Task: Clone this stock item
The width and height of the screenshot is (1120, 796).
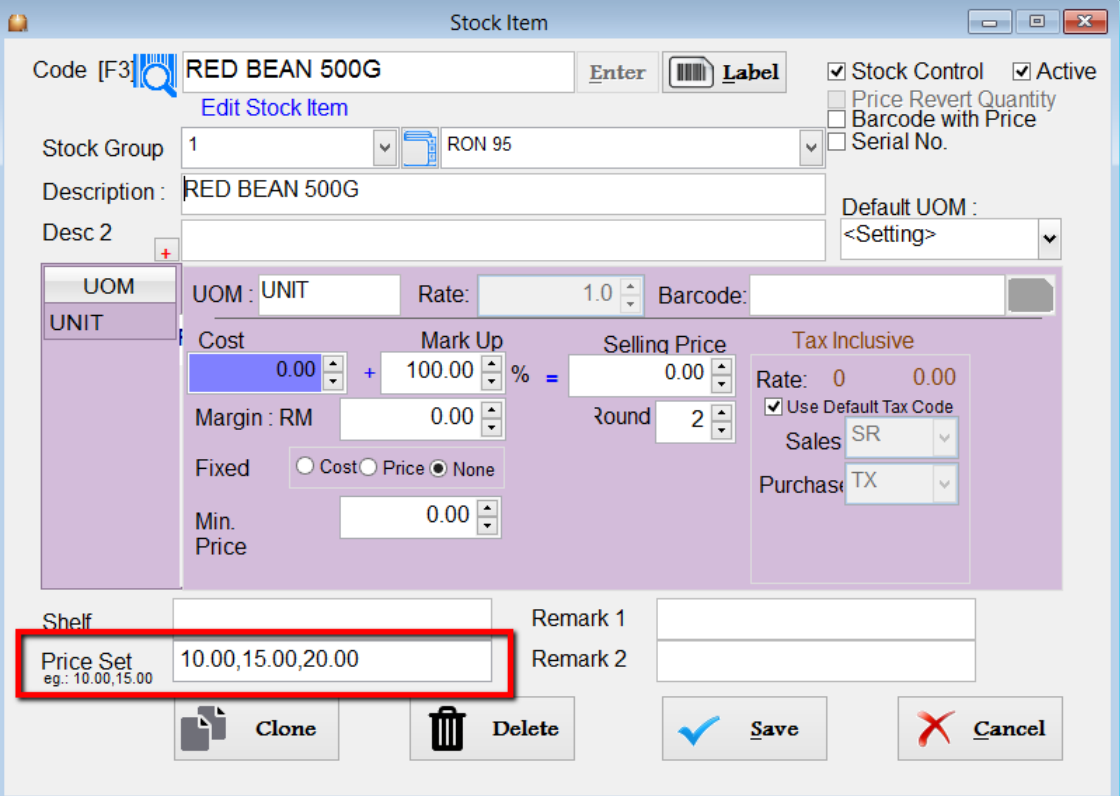Action: pos(256,729)
